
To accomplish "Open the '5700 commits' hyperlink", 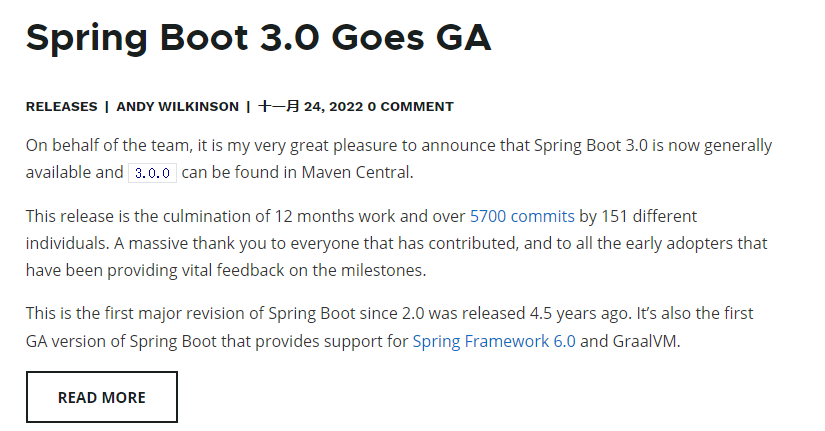I will tap(522, 216).
